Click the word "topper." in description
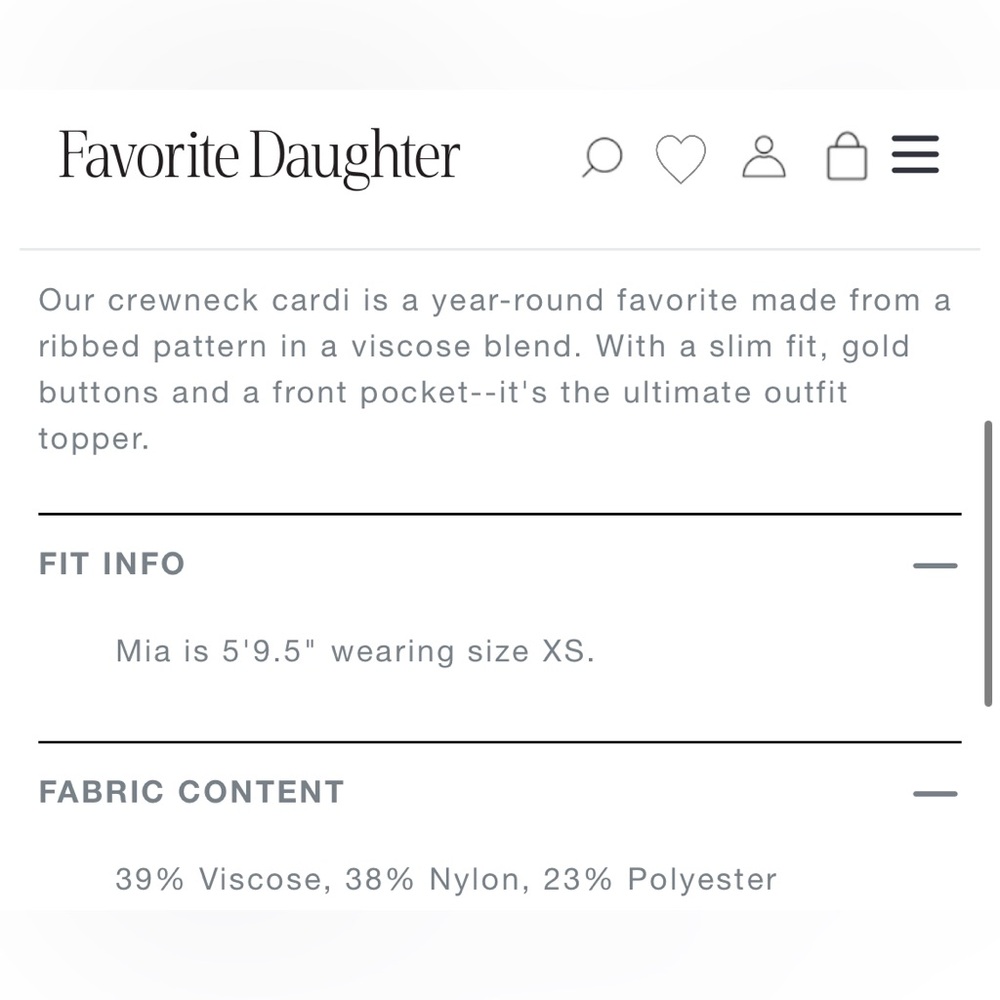The width and height of the screenshot is (1000, 1000). (94, 438)
